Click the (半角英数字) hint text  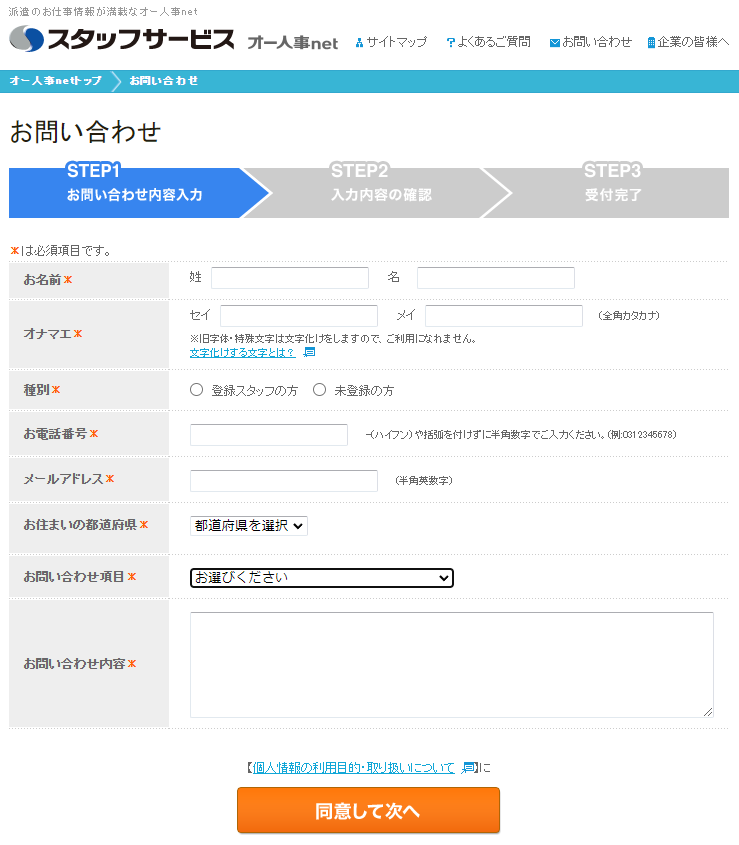click(x=424, y=481)
